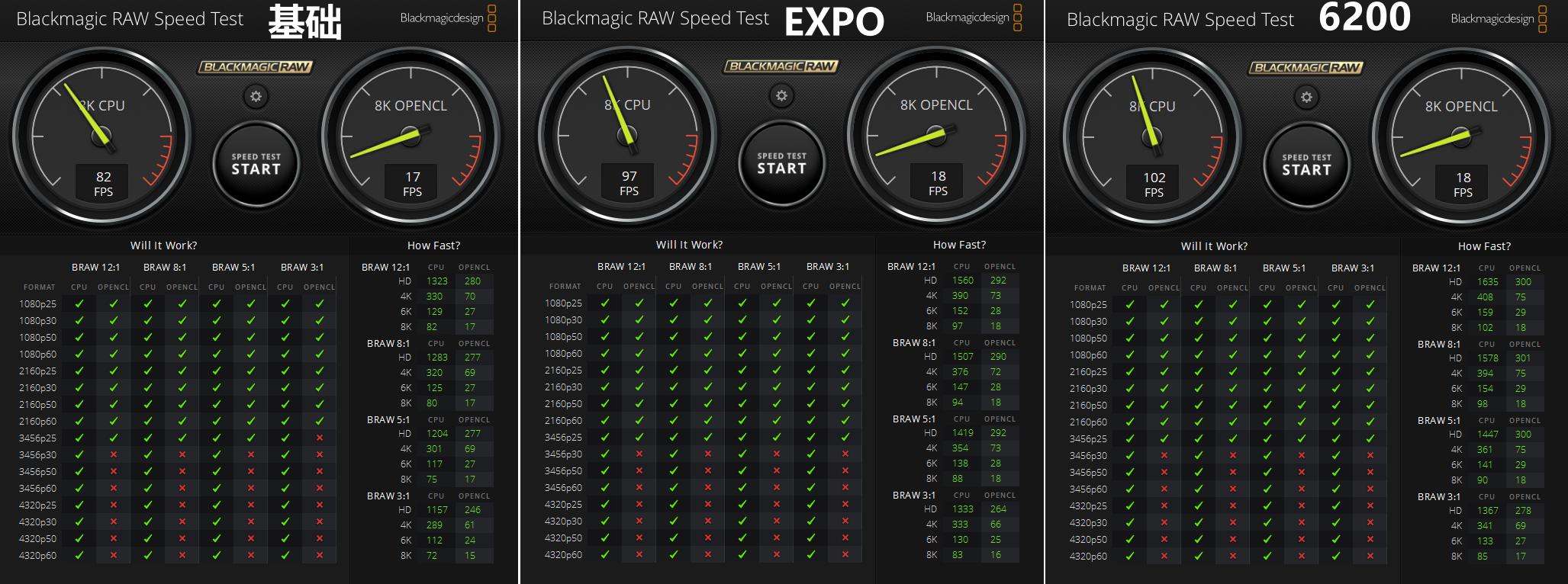Click the value 1157 in the 基础 window
Viewport: 1568px width, 584px height.
pos(437,510)
